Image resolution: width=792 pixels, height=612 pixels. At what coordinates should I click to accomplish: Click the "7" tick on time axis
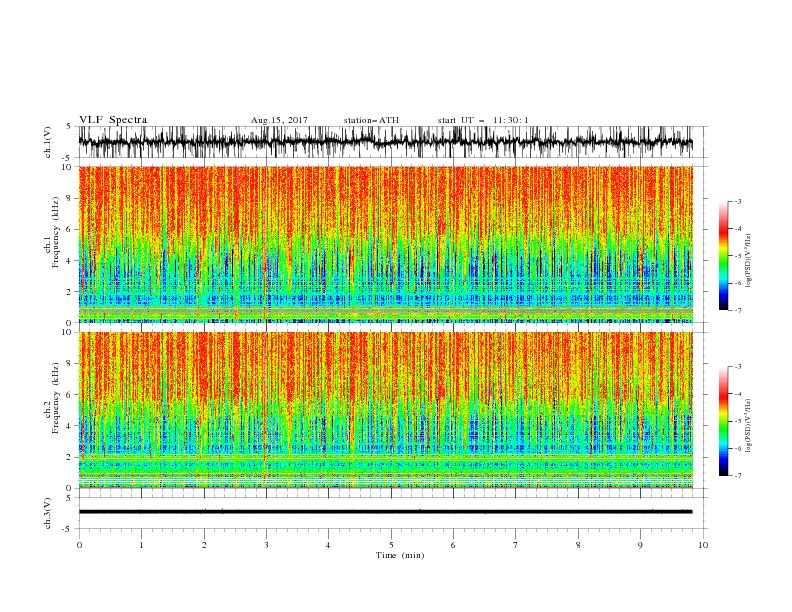pyautogui.click(x=516, y=545)
